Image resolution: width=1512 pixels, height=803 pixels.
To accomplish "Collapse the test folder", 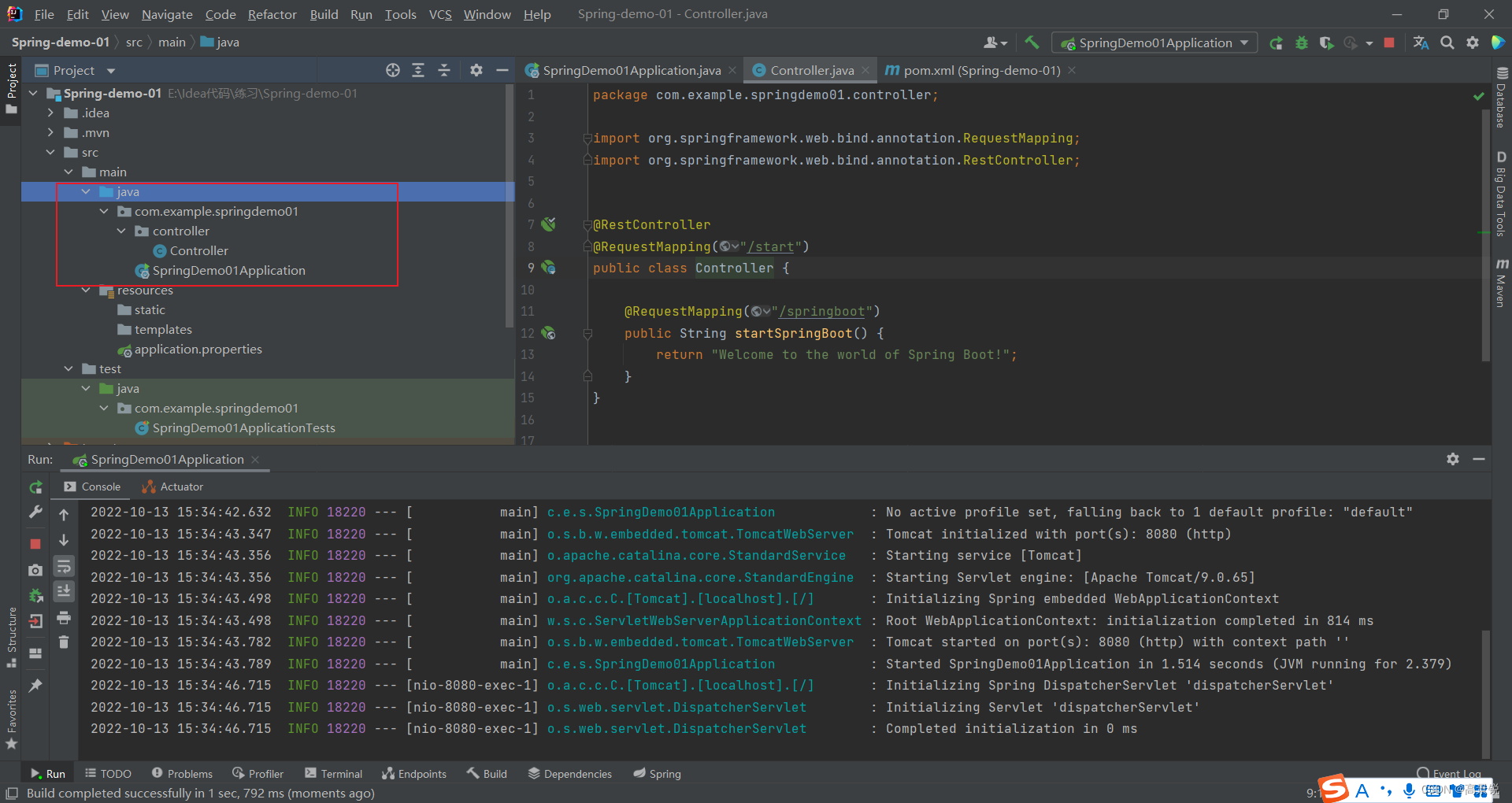I will (x=69, y=368).
